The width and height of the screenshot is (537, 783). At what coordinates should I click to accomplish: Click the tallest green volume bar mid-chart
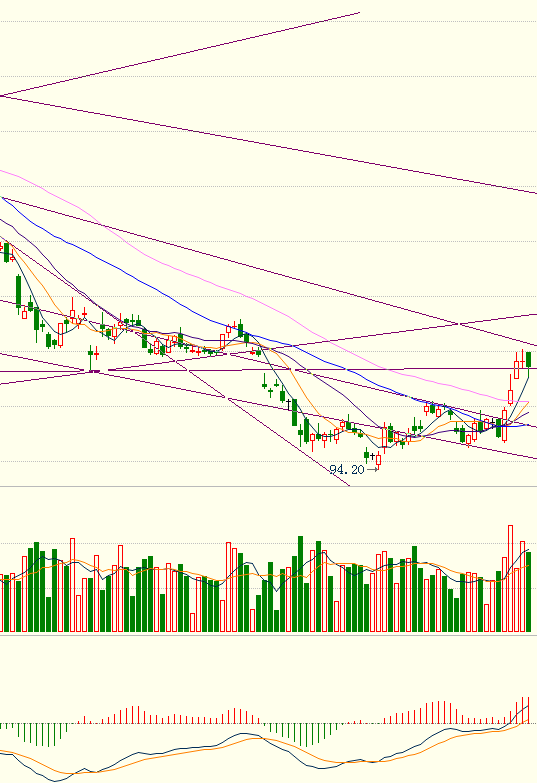[301, 584]
